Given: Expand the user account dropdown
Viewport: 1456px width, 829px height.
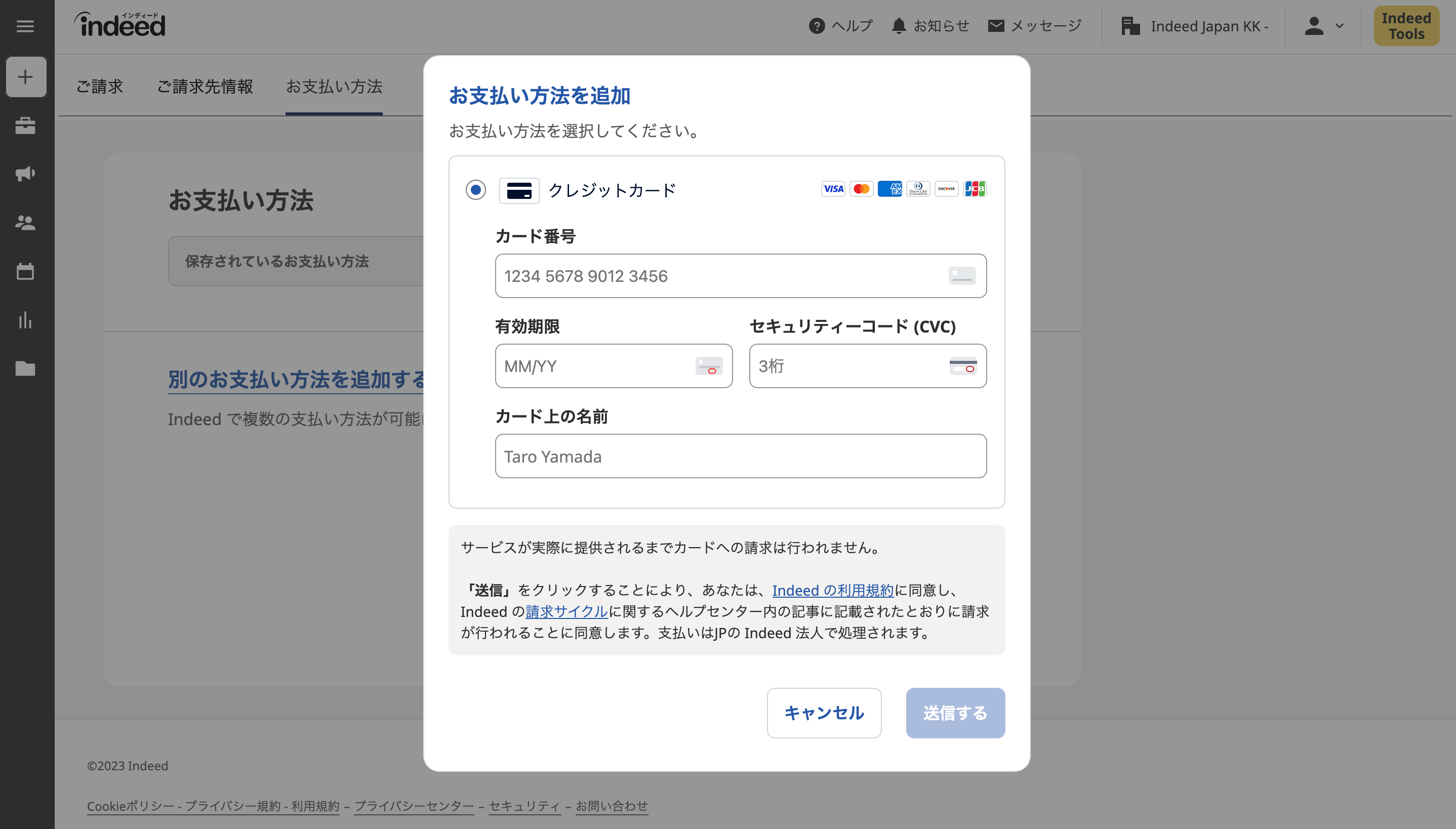Looking at the screenshot, I should 1323,26.
